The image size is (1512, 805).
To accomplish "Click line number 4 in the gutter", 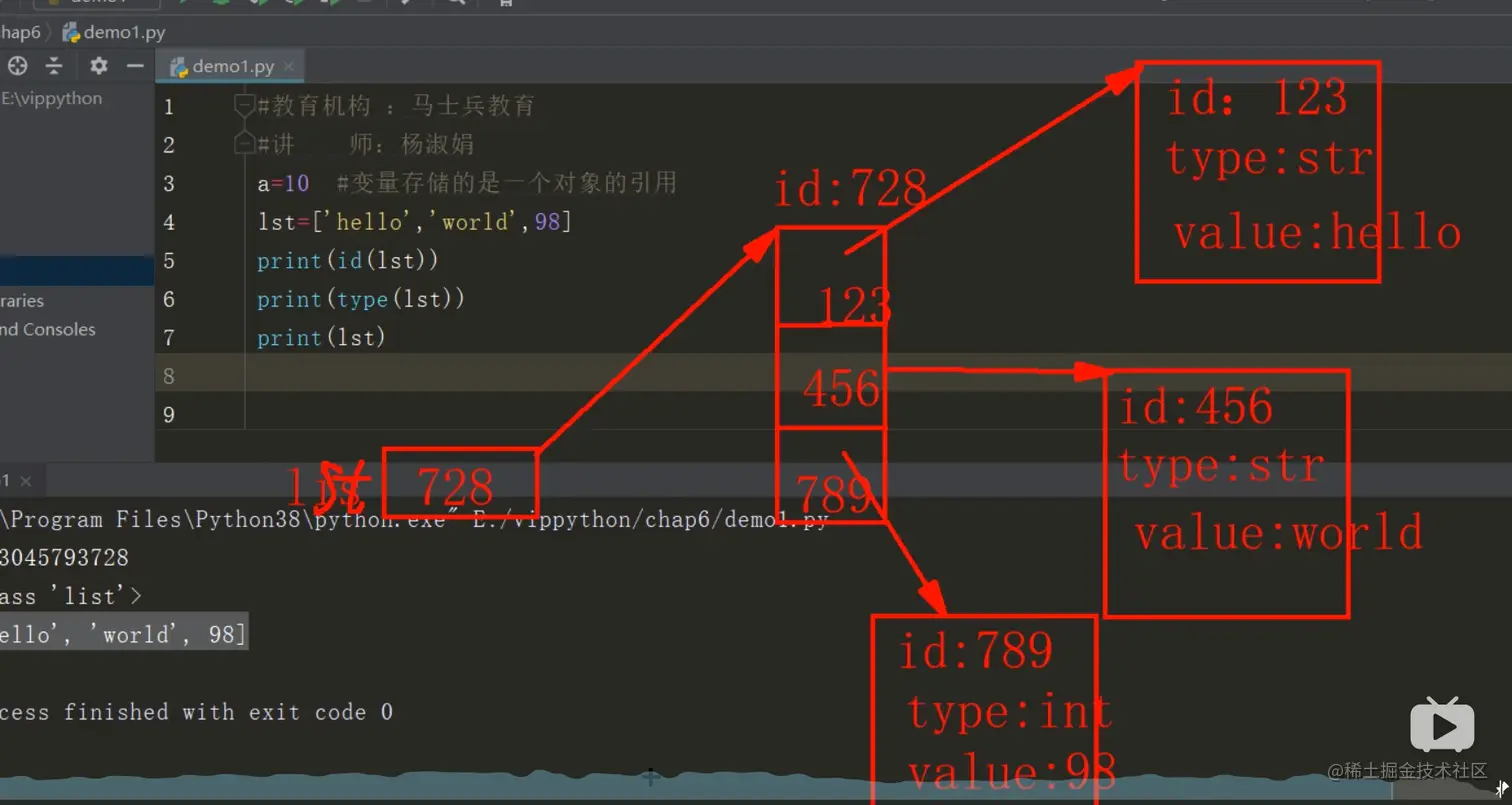I will [x=168, y=222].
